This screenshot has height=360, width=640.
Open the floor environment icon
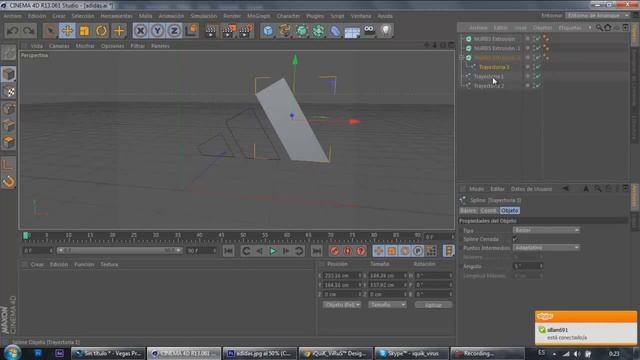click(x=352, y=31)
